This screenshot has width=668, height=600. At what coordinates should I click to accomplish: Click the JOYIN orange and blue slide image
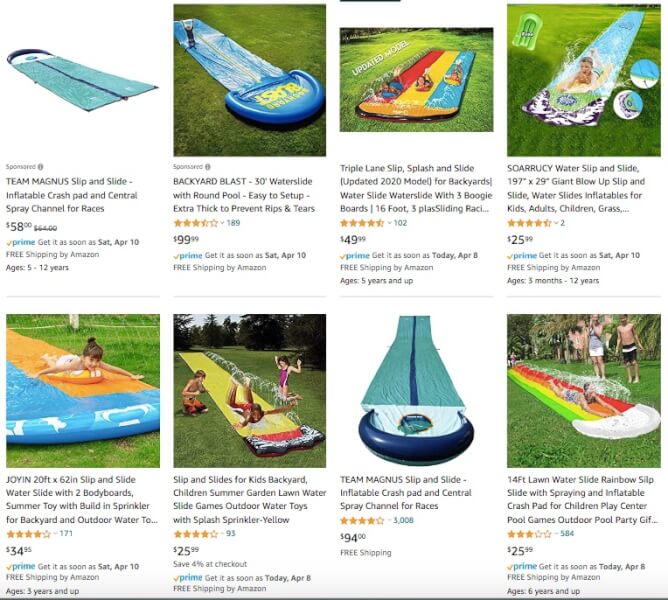83,391
